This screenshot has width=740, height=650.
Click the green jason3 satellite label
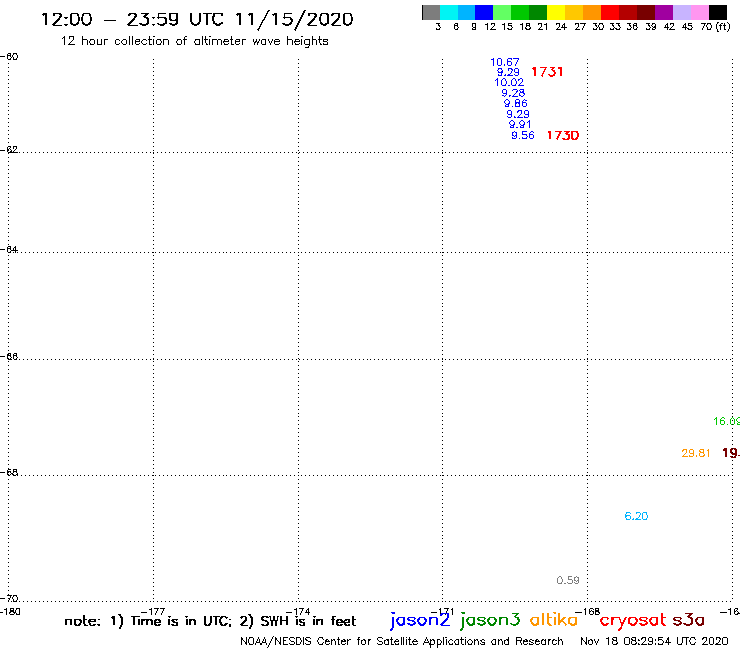click(x=490, y=620)
